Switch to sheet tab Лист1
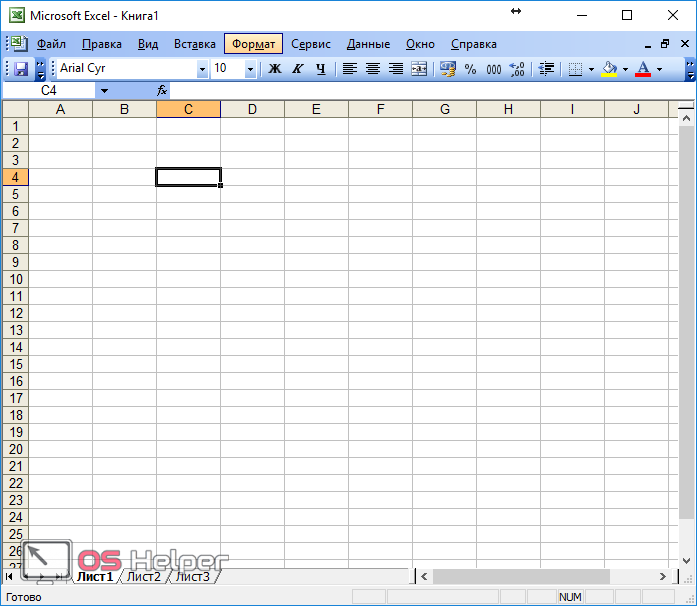This screenshot has height=606, width=697. pos(95,577)
